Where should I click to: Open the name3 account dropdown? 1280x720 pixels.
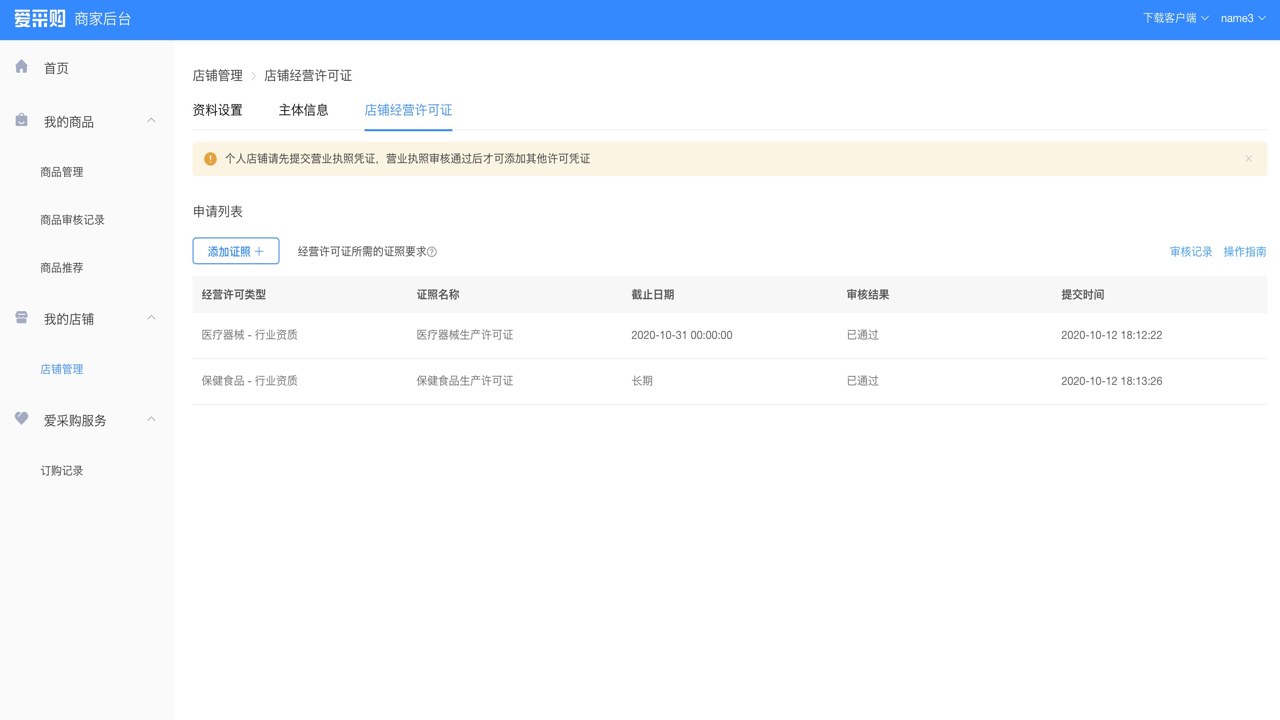point(1243,18)
